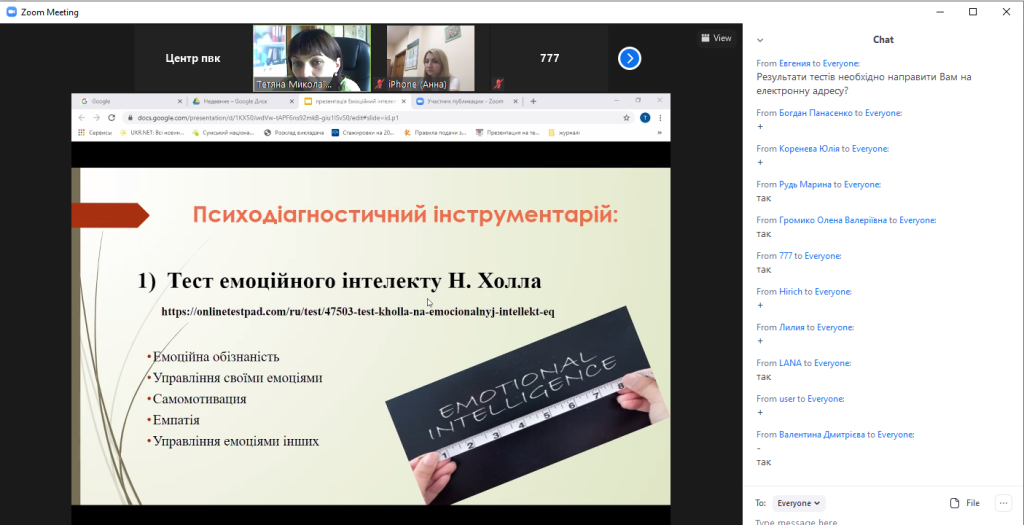Click the sender name Богдан Панасенко in chat
Image resolution: width=1024 pixels, height=525 pixels.
click(x=812, y=113)
